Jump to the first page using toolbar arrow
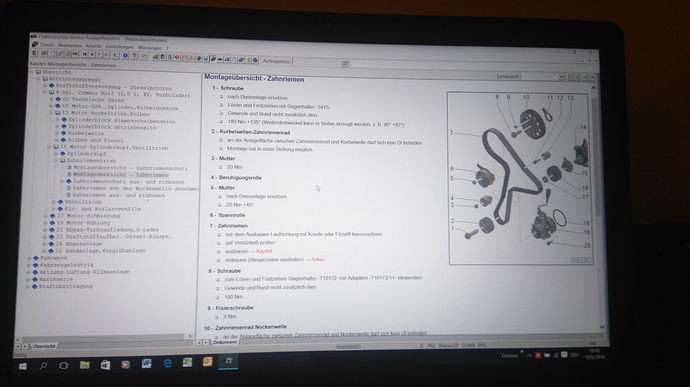The width and height of the screenshot is (690, 387). point(84,54)
